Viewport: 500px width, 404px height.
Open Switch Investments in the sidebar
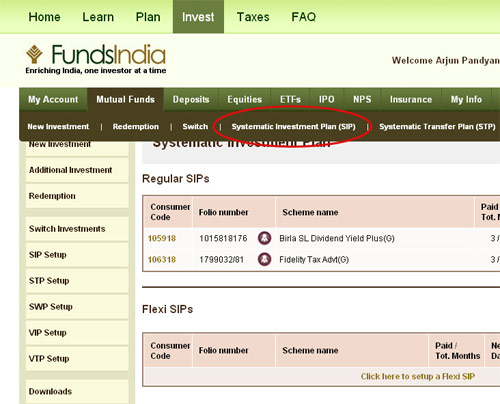tap(77, 229)
